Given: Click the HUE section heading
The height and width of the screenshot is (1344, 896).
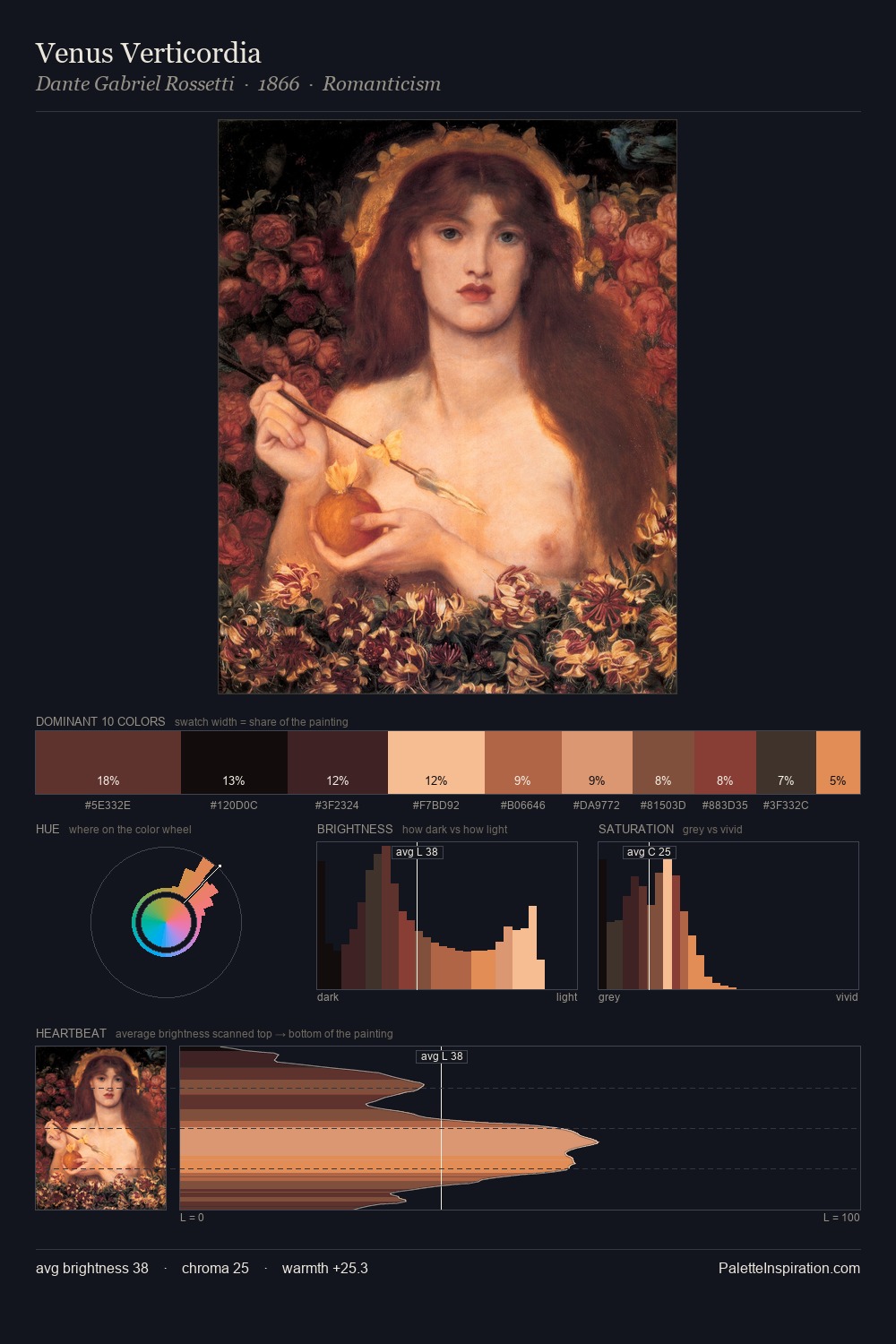Looking at the screenshot, I should click(47, 829).
